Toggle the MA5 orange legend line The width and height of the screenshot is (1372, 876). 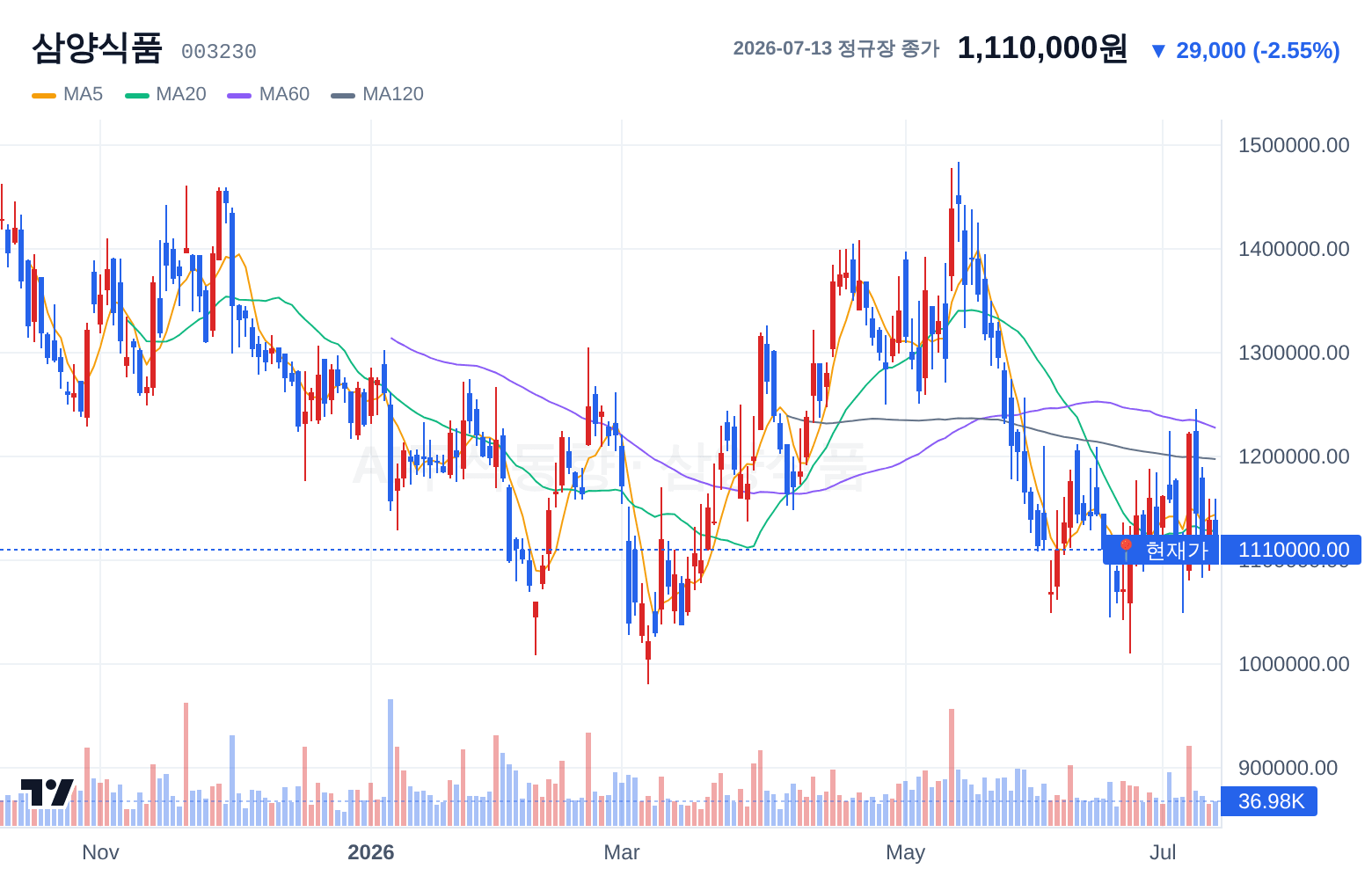[44, 95]
